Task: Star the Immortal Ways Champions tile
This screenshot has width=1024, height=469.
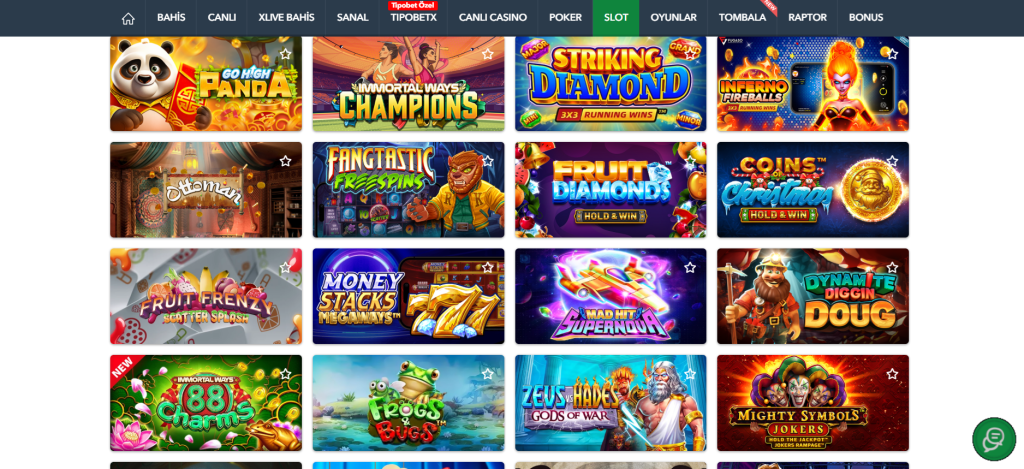Action: tap(487, 54)
